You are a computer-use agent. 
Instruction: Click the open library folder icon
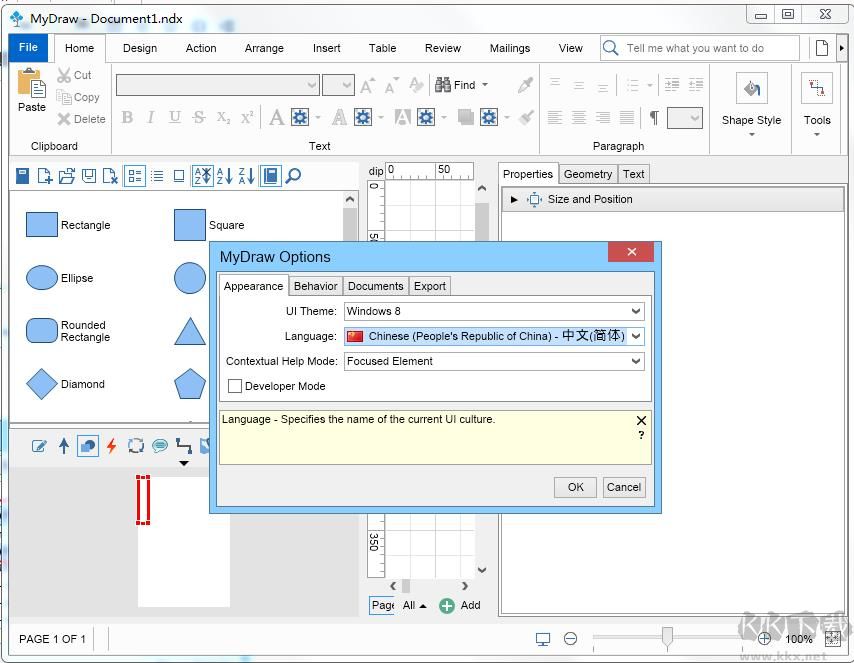[x=66, y=176]
